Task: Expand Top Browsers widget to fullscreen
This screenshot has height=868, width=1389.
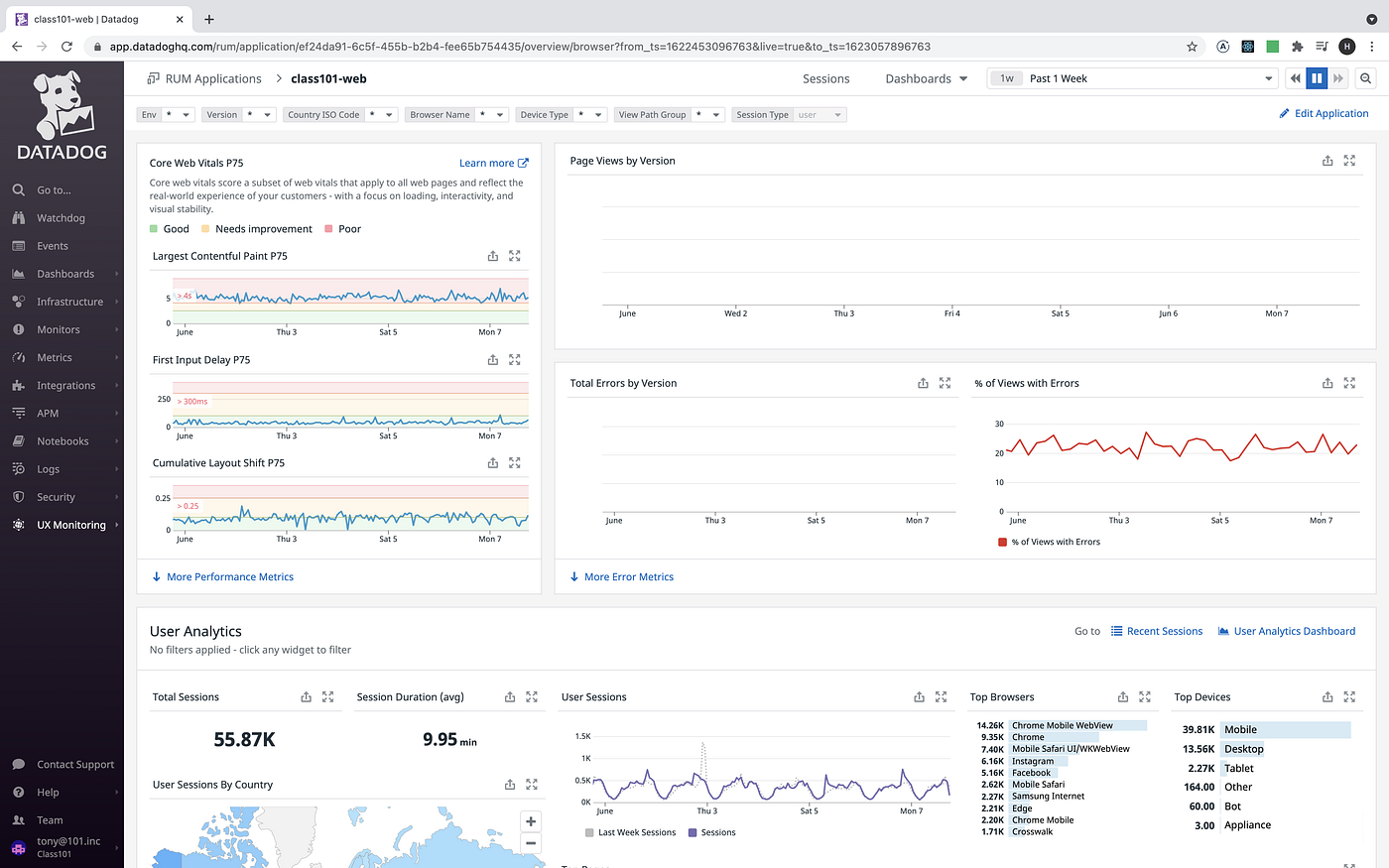Action: 1145,697
